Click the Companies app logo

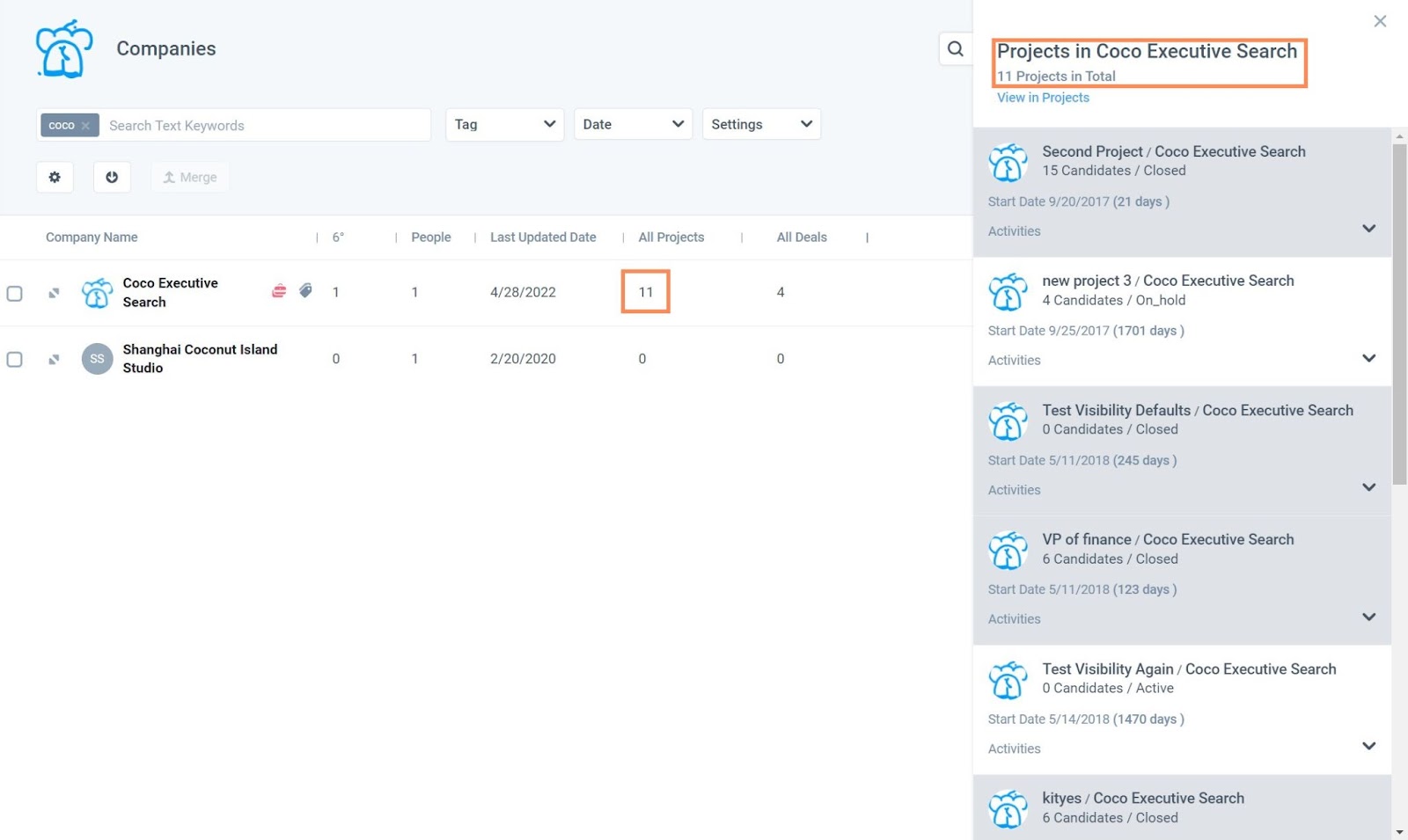(x=64, y=49)
